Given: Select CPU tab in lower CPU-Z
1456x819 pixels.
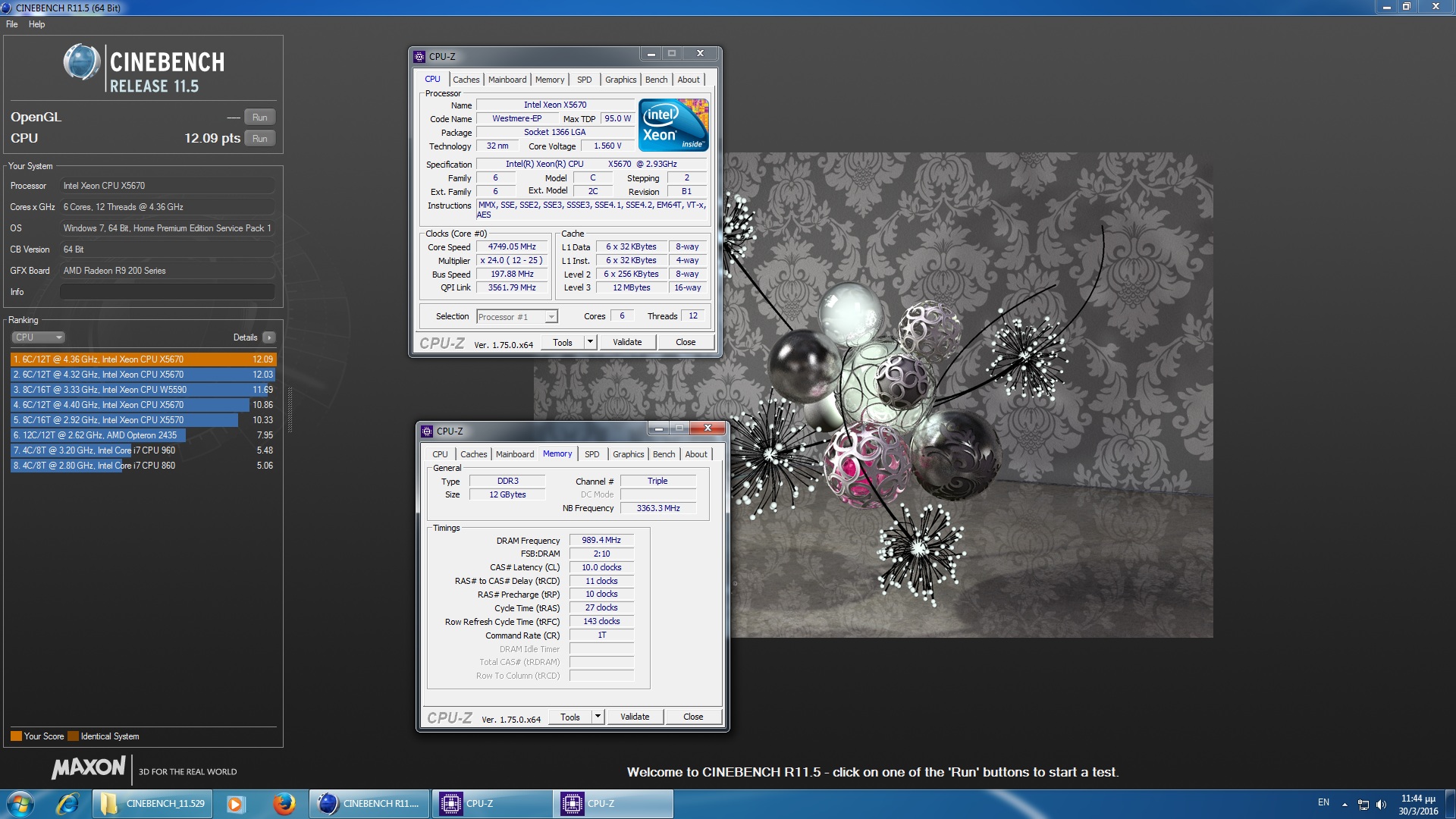Looking at the screenshot, I should pos(440,454).
